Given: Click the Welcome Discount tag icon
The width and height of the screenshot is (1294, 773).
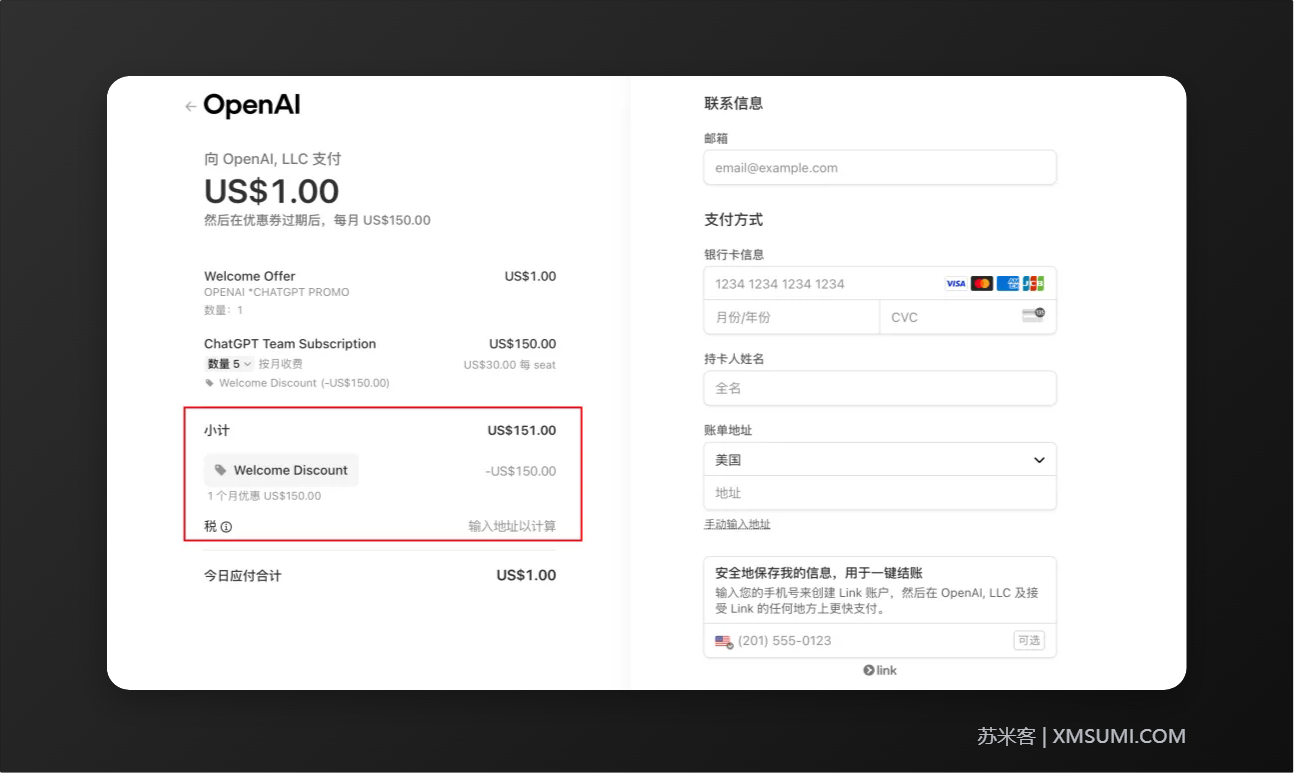Looking at the screenshot, I should [220, 470].
